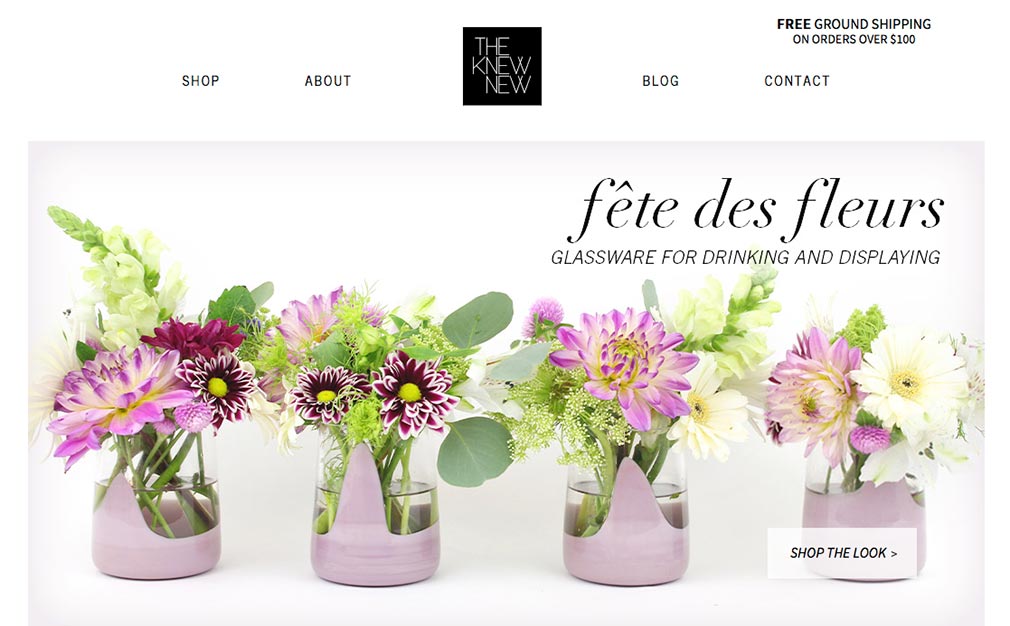
Task: Click the large white gerbera daisy at right
Action: (x=908, y=380)
